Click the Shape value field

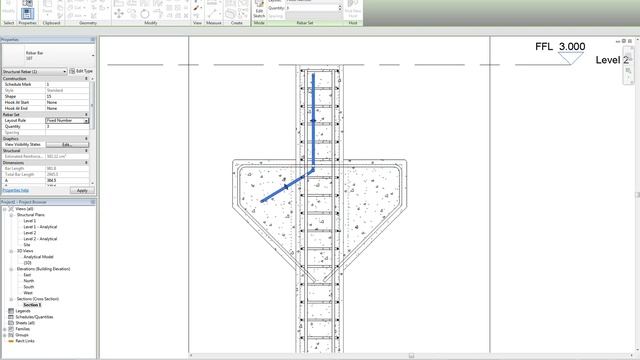(67, 96)
